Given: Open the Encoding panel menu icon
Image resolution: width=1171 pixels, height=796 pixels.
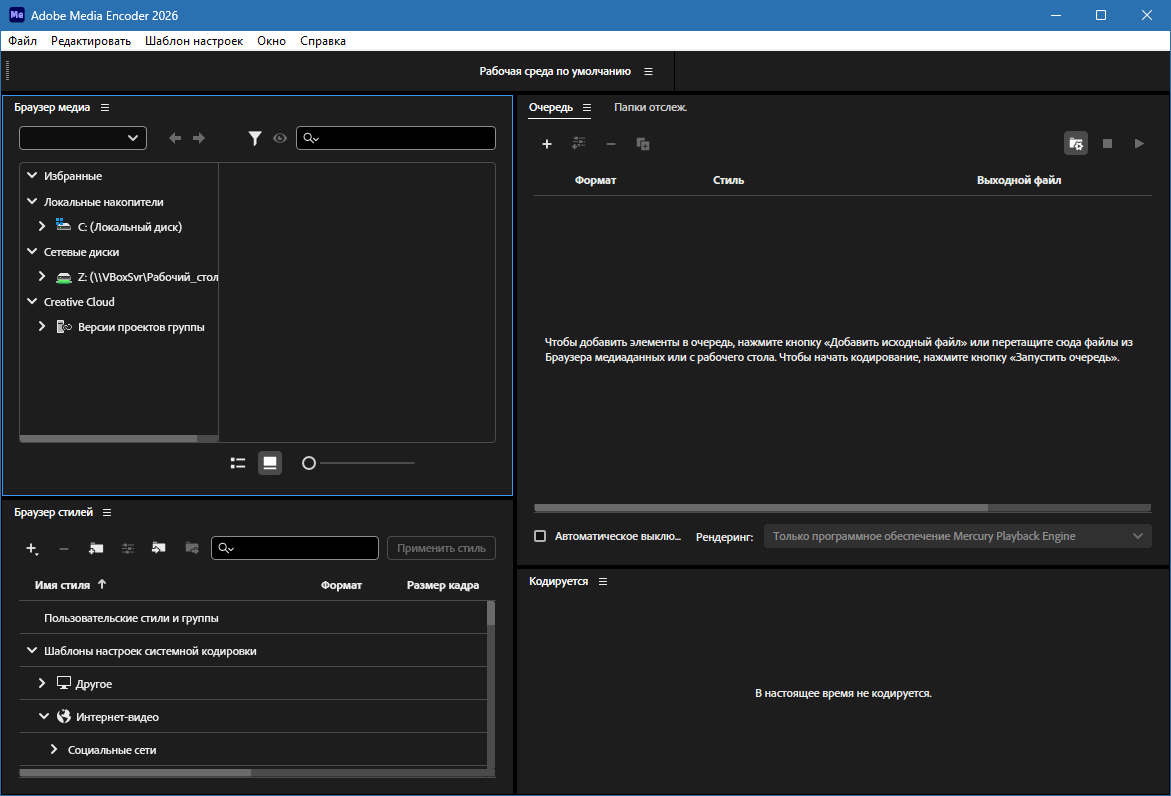Looking at the screenshot, I should click(x=603, y=582).
